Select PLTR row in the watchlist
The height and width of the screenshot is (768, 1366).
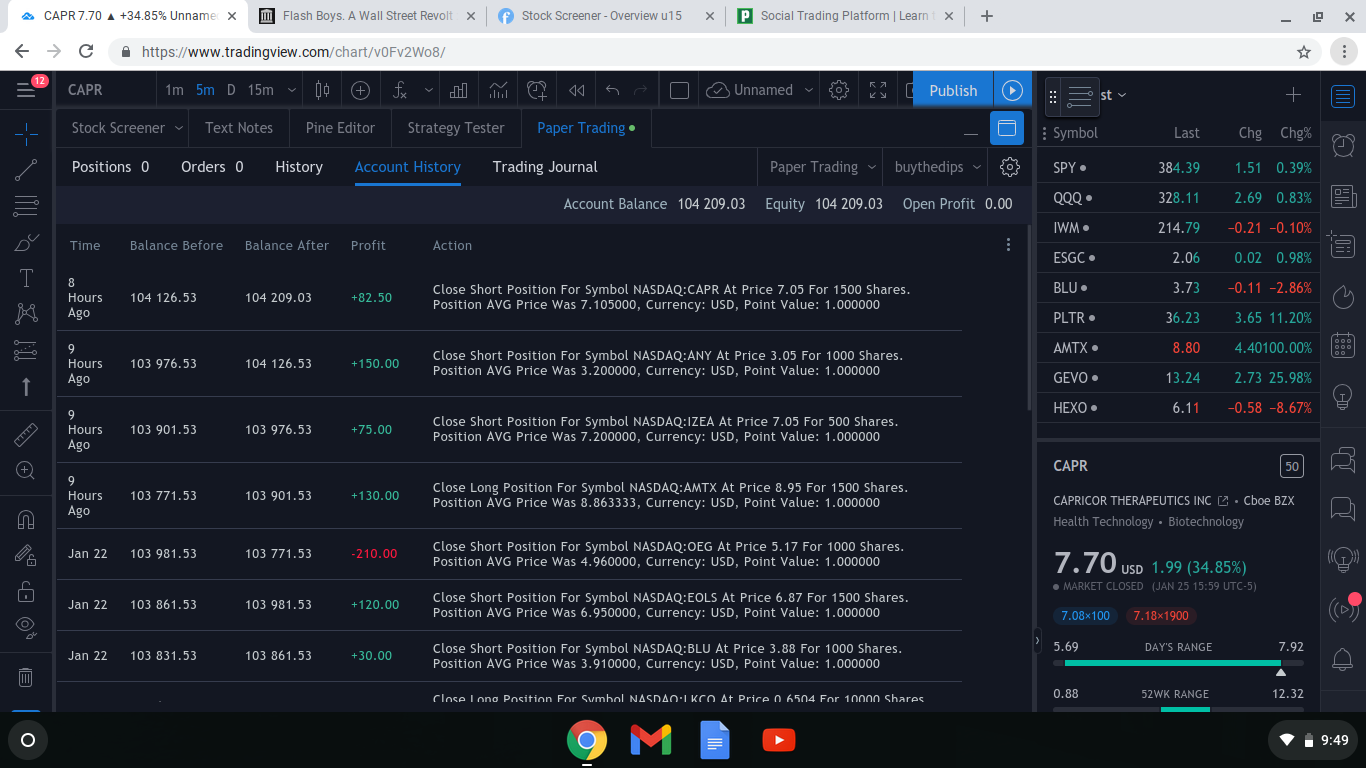pos(1180,318)
